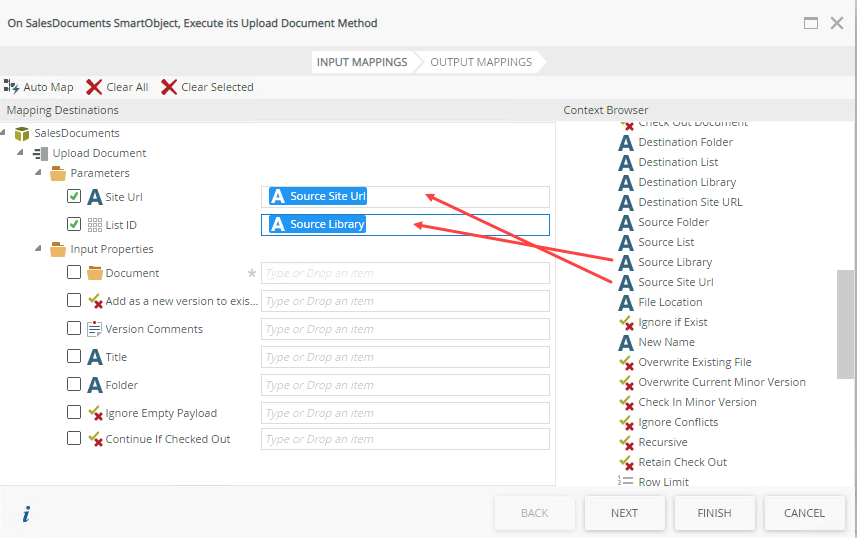This screenshot has height=538, width=857.
Task: Click the Finish button
Action: [714, 513]
